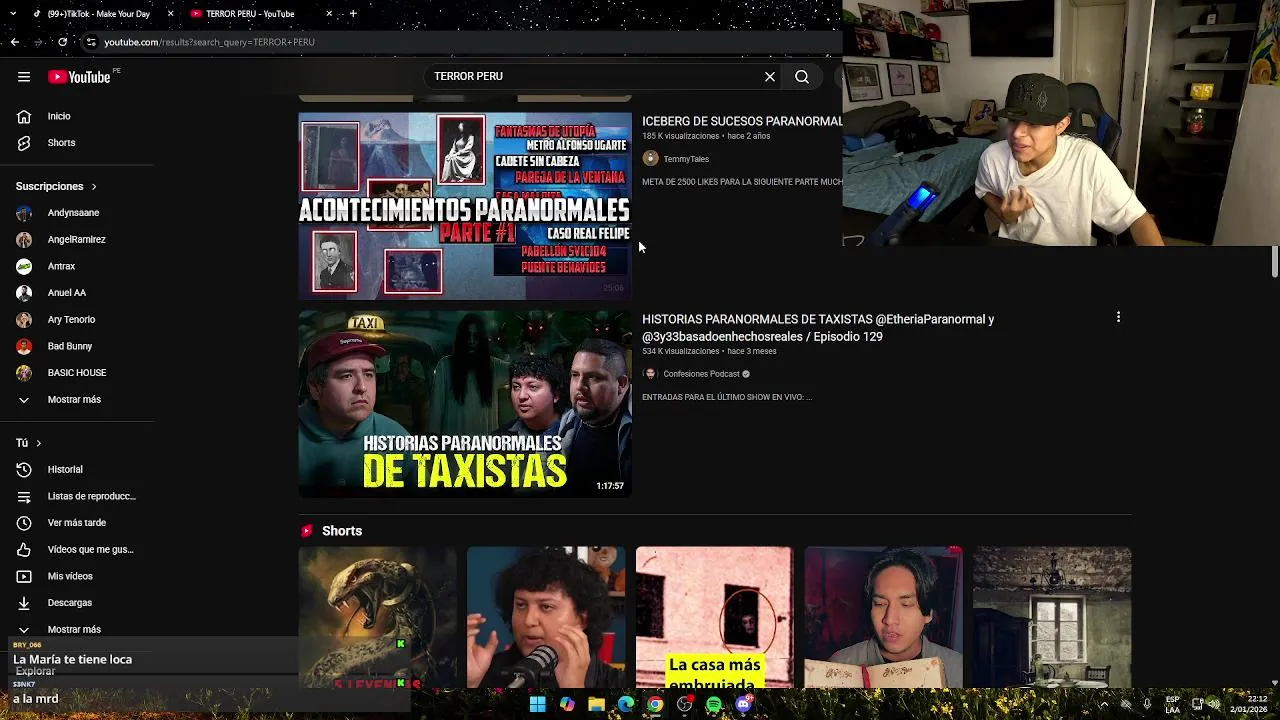
Task: Open the Short of man reading book
Action: tap(883, 617)
